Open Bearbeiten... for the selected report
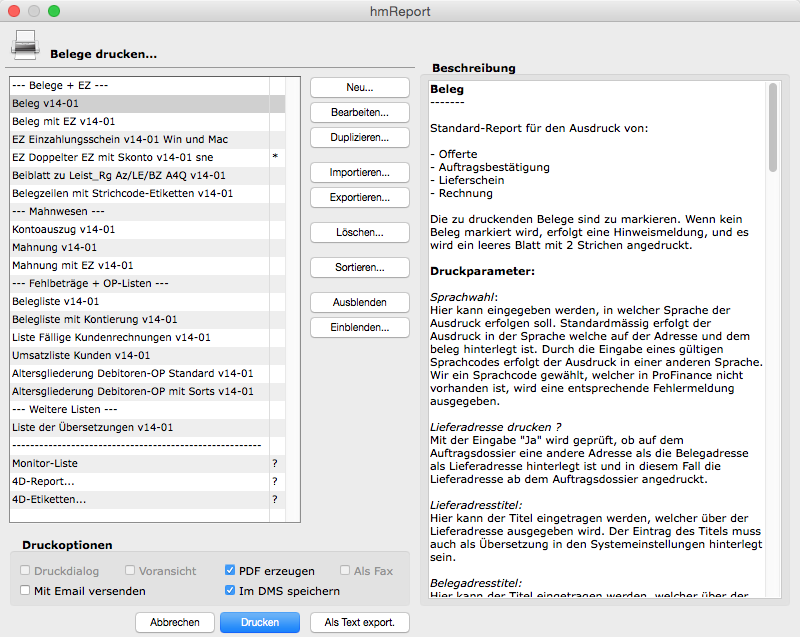This screenshot has width=800, height=637. pos(359,112)
